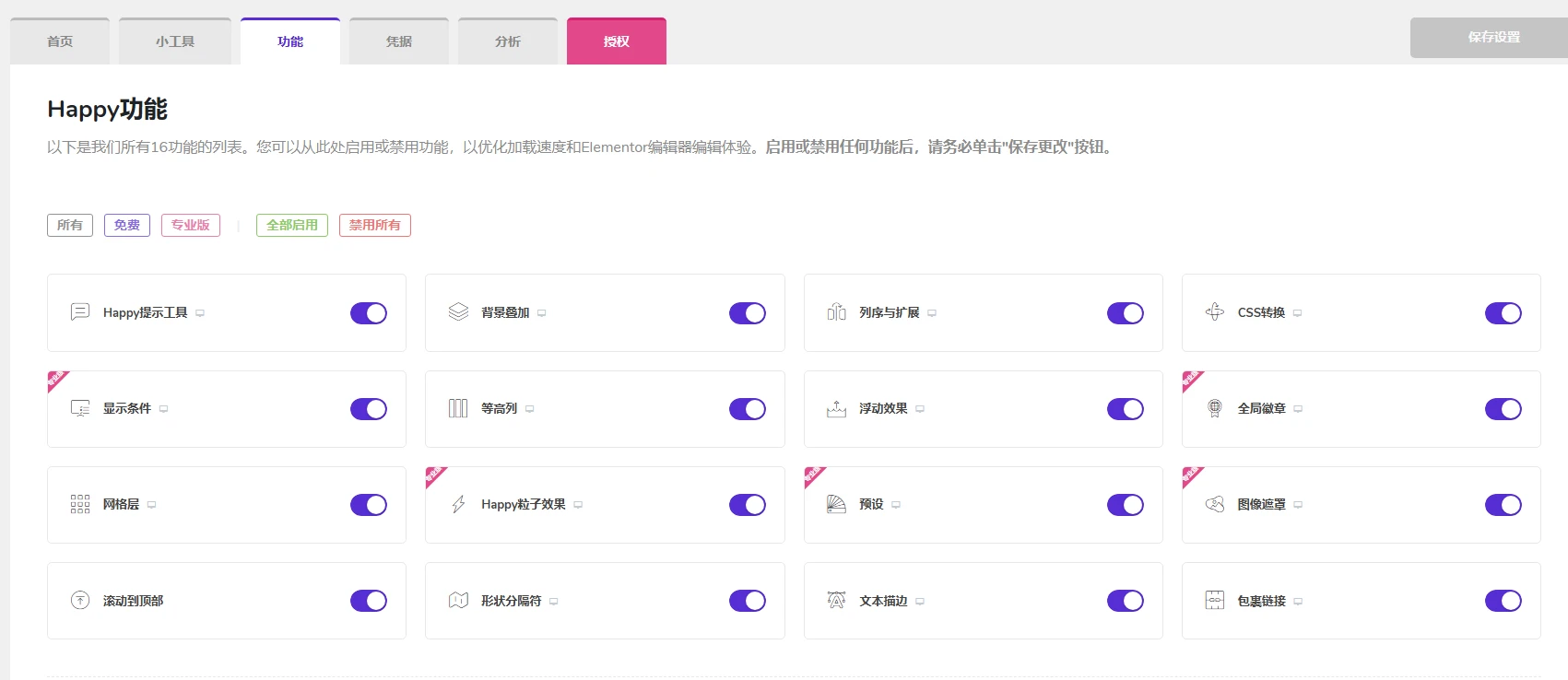The width and height of the screenshot is (1568, 680).
Task: Click the 预设 icon
Action: click(x=836, y=504)
